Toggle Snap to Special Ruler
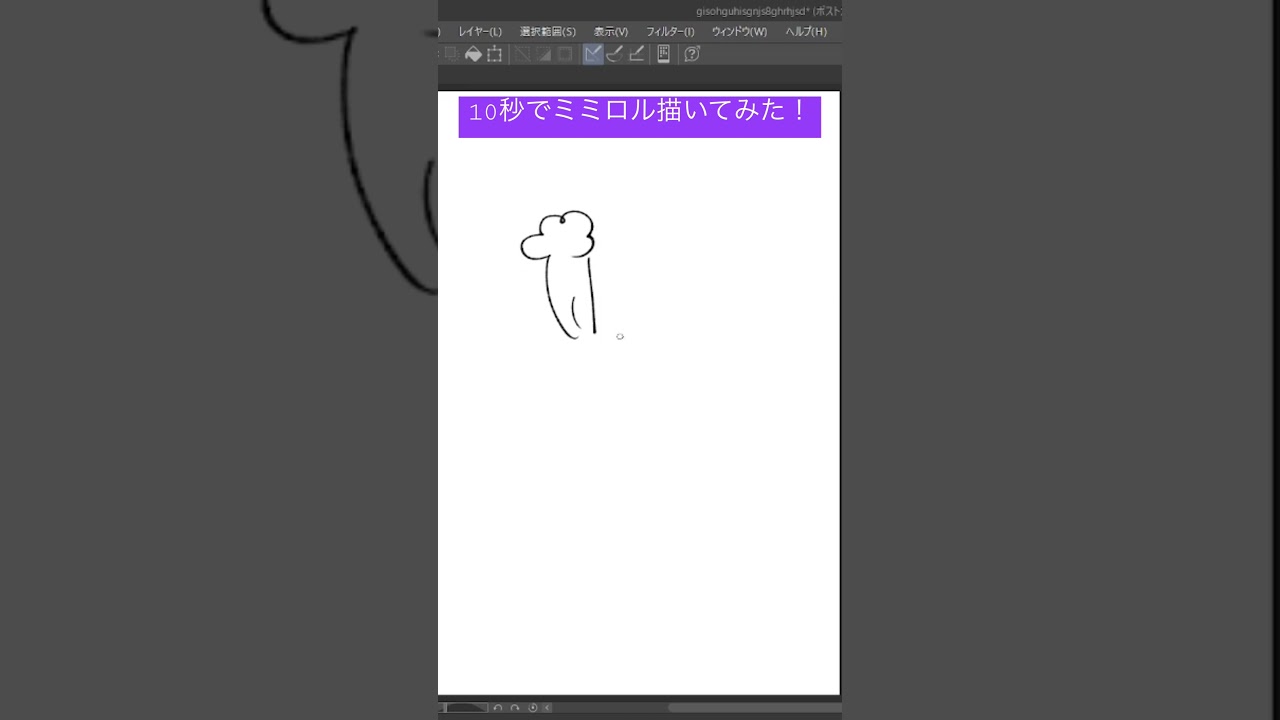This screenshot has height=720, width=1280. 615,54
